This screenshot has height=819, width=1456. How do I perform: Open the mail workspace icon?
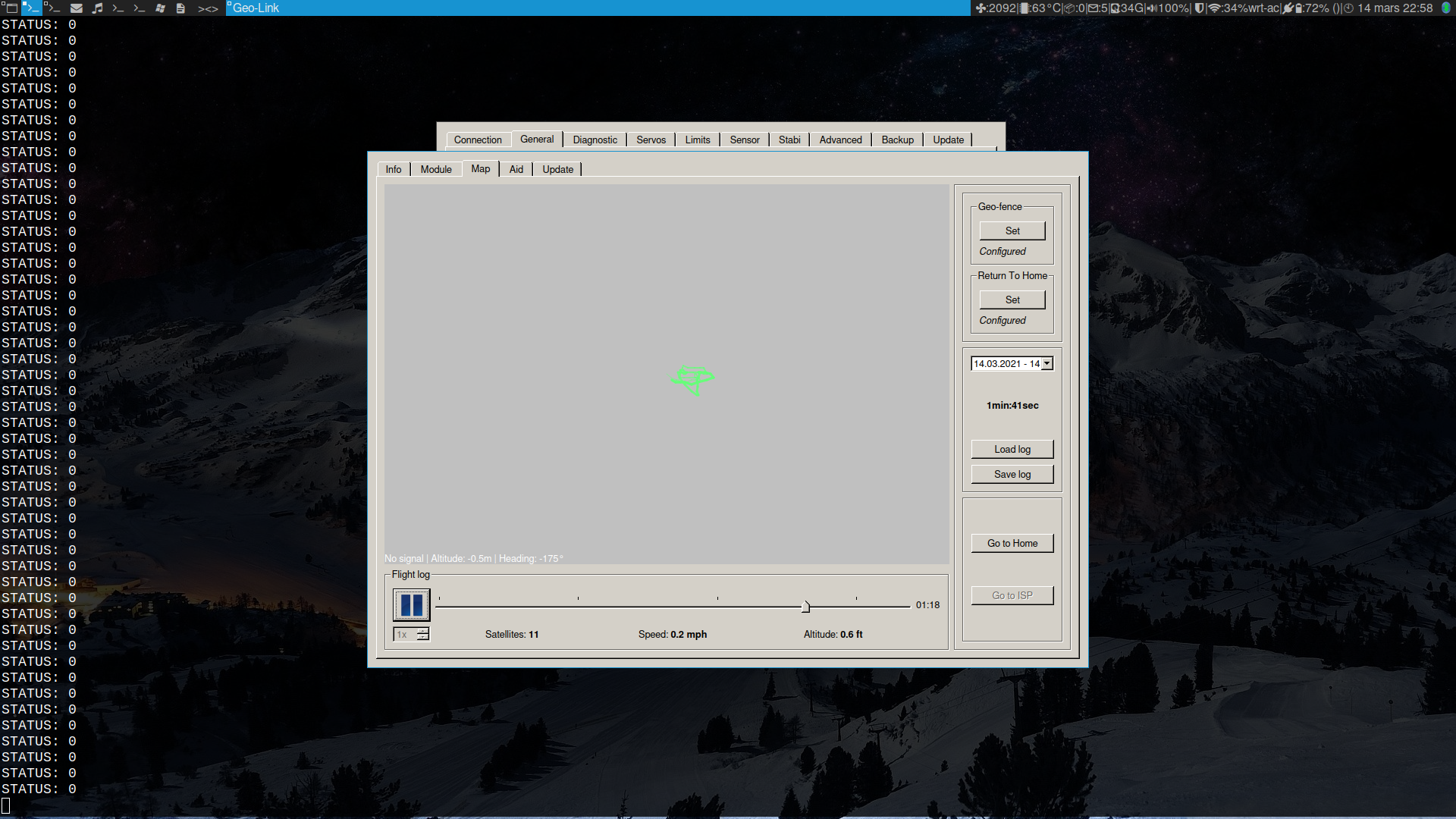point(76,8)
